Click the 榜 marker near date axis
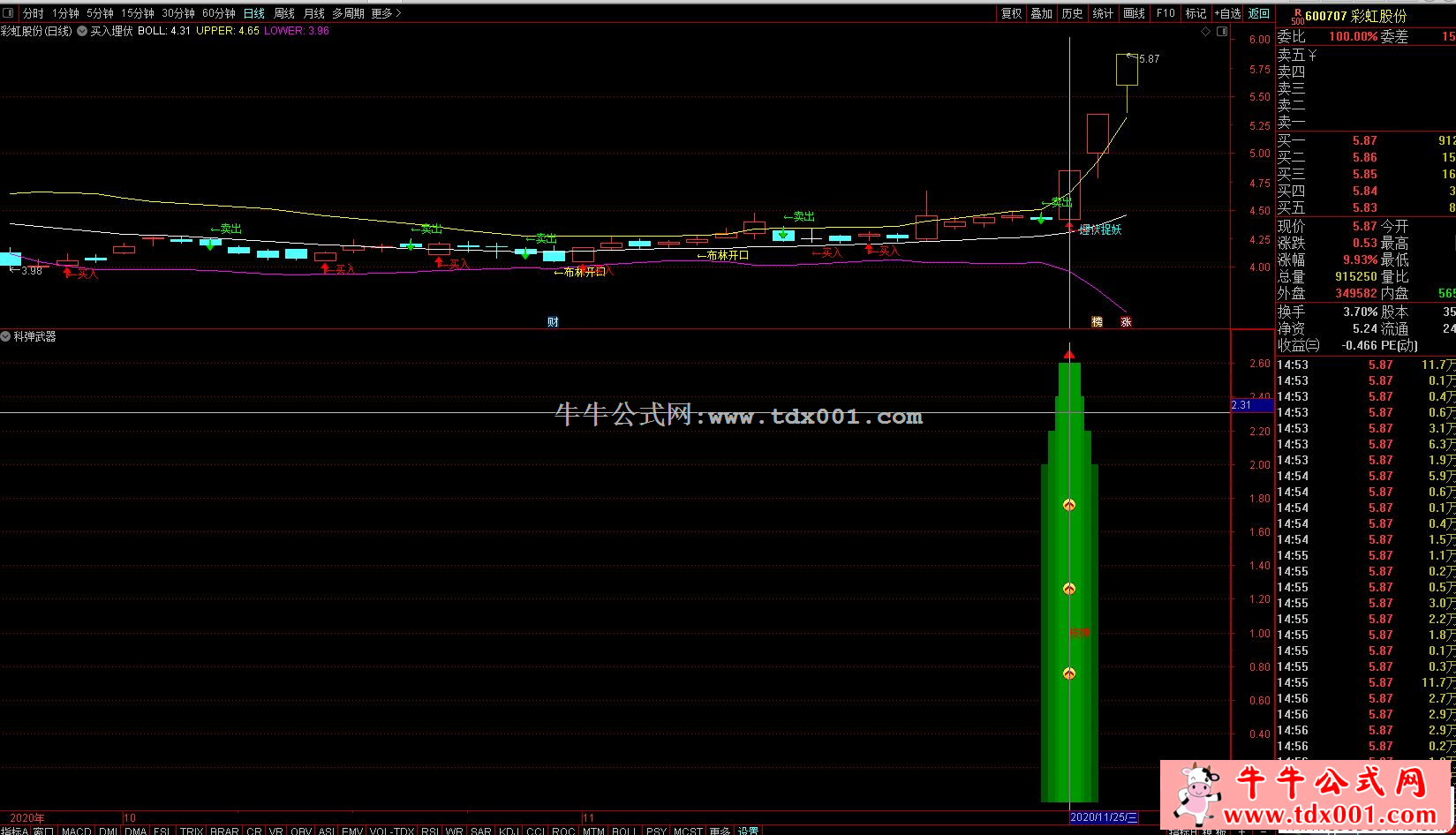Image resolution: width=1456 pixels, height=835 pixels. point(1098,322)
